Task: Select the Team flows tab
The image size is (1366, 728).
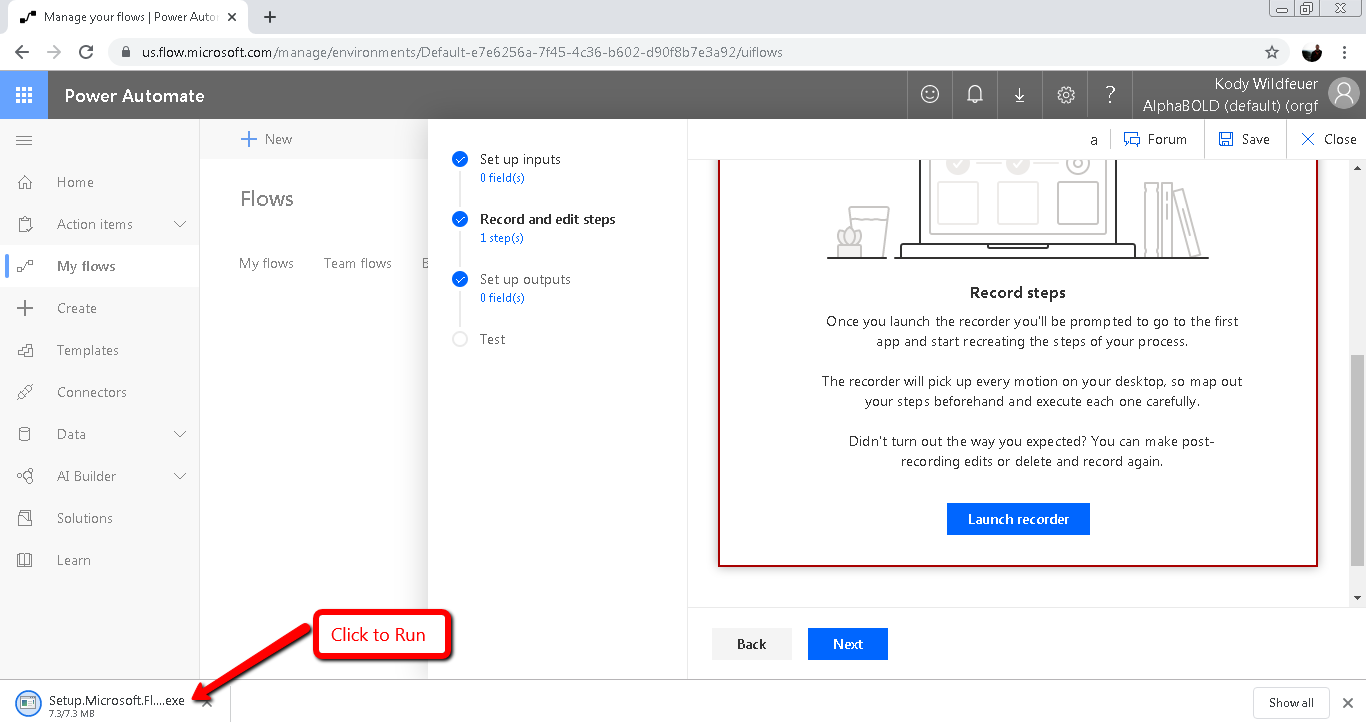Action: [358, 263]
